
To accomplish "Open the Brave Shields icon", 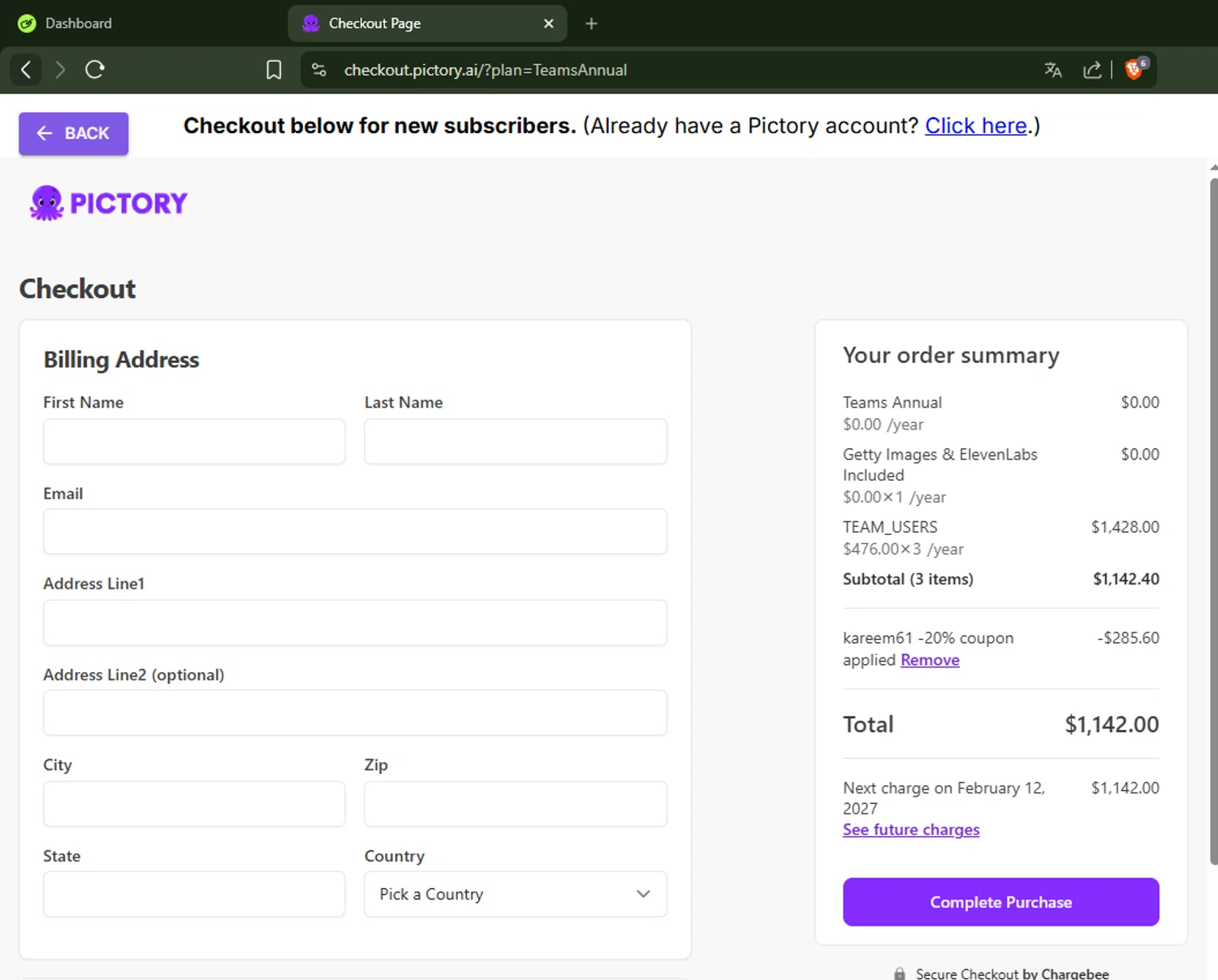I will (x=1135, y=69).
